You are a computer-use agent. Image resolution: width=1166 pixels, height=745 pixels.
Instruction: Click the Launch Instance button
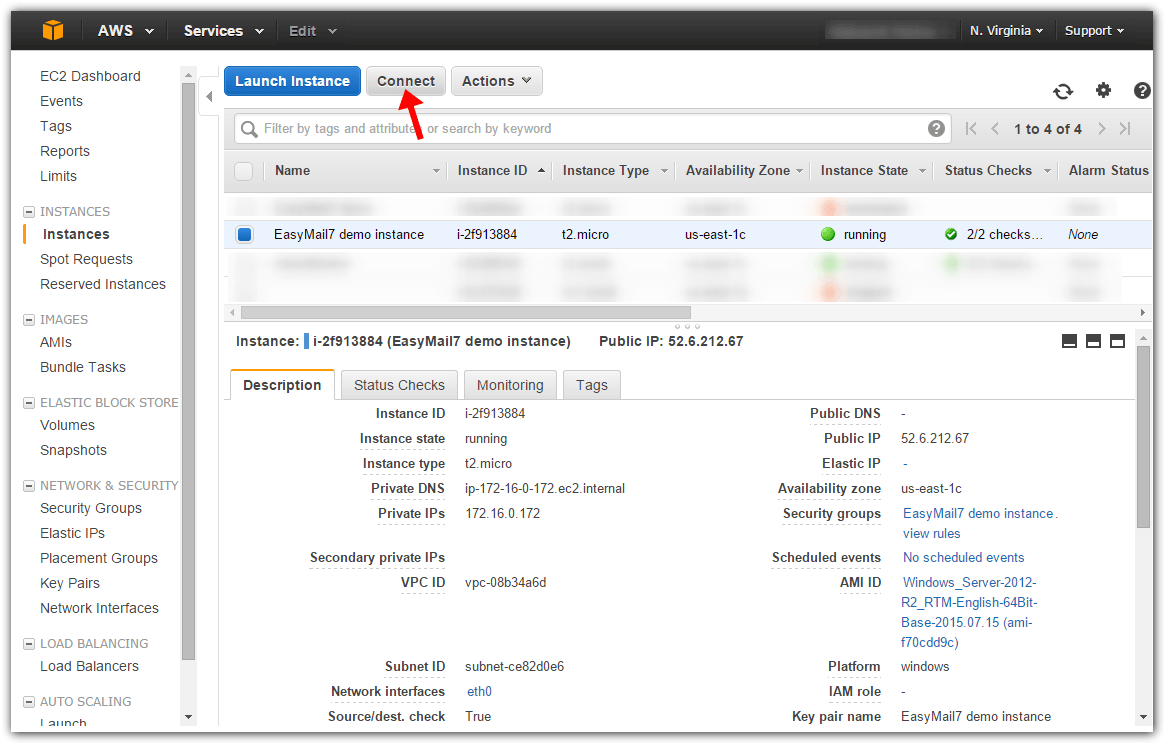point(292,81)
